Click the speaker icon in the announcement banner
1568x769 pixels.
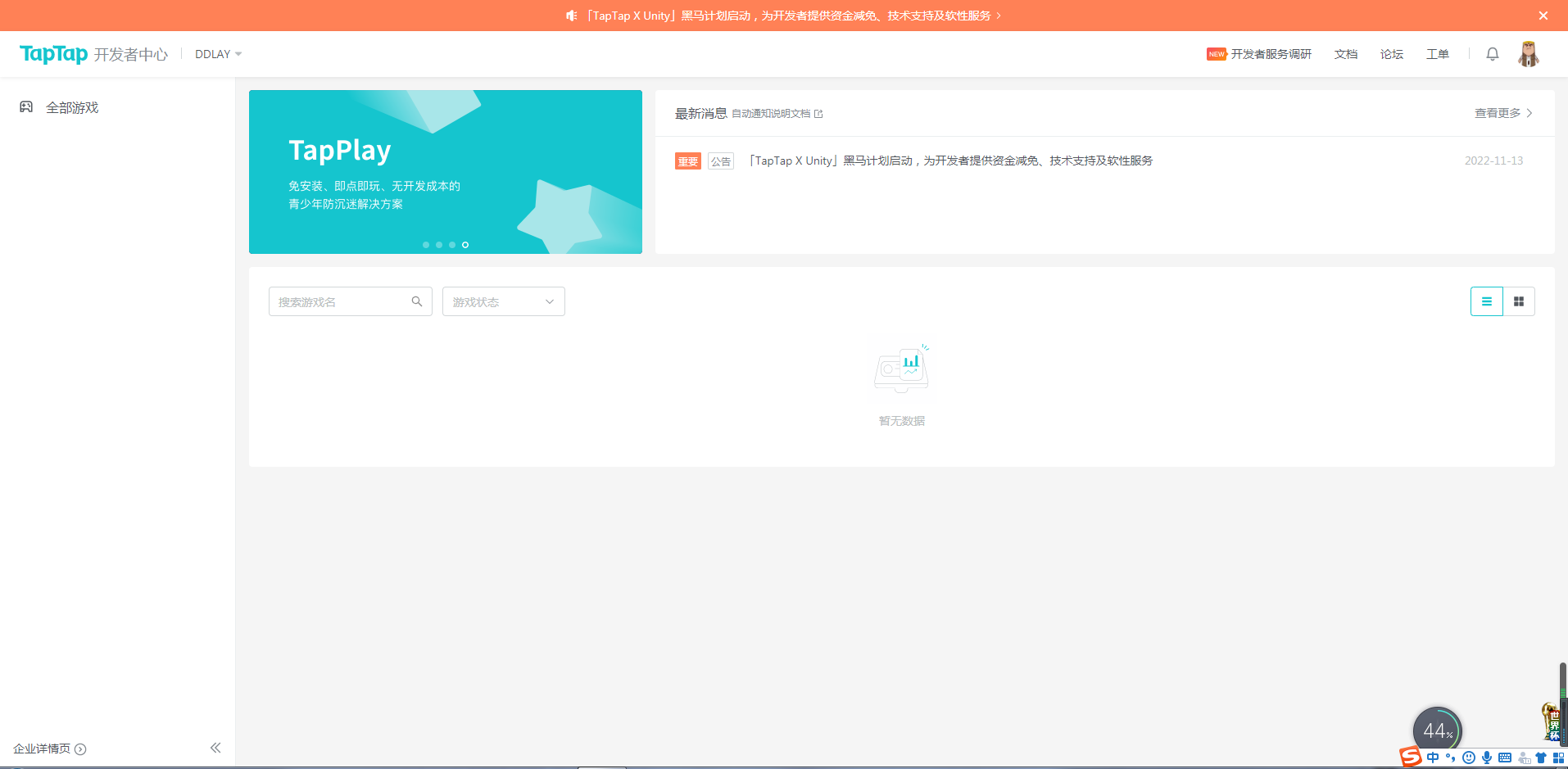pos(572,16)
